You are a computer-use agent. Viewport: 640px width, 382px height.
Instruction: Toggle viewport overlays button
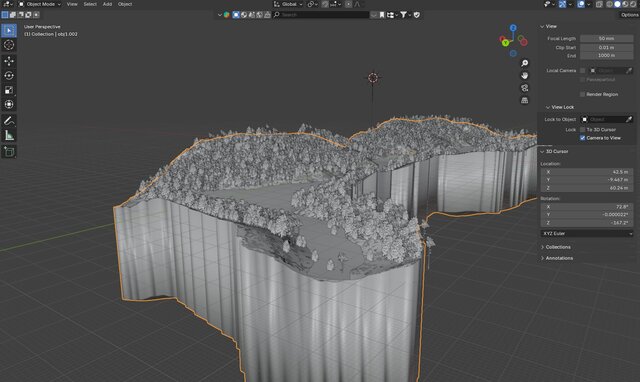tap(581, 4)
